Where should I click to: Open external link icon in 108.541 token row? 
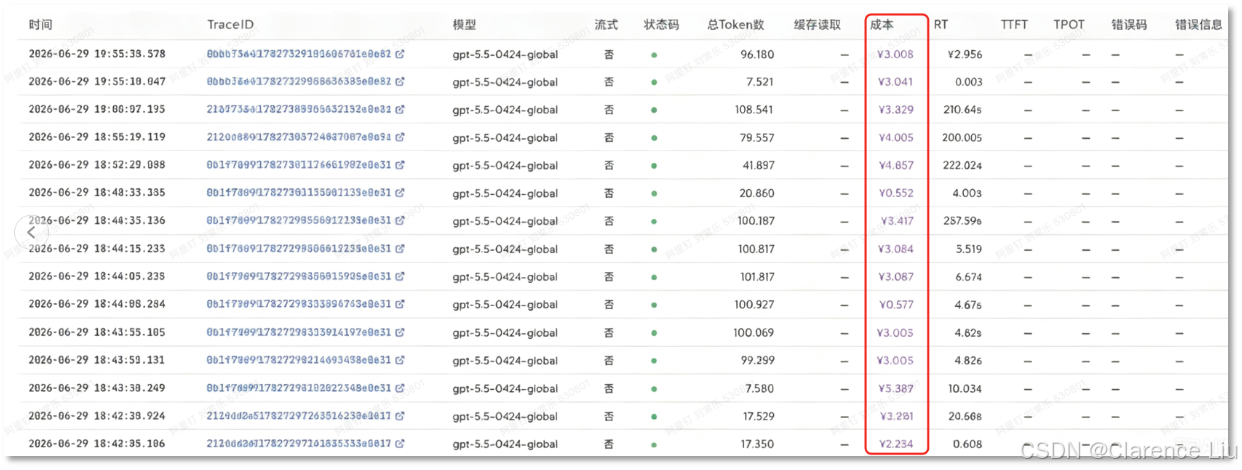tap(400, 110)
